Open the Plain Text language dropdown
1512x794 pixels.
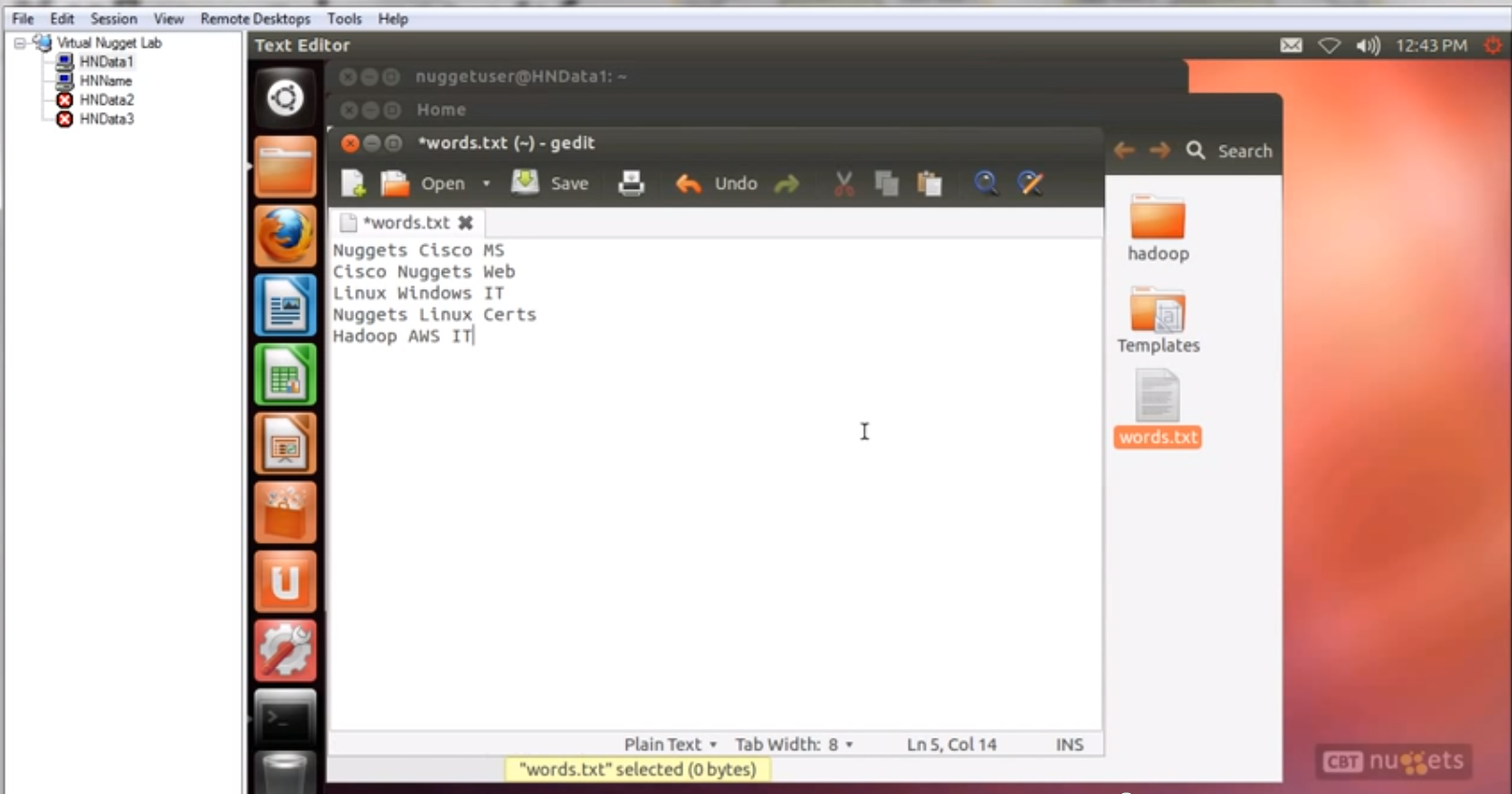tap(670, 744)
